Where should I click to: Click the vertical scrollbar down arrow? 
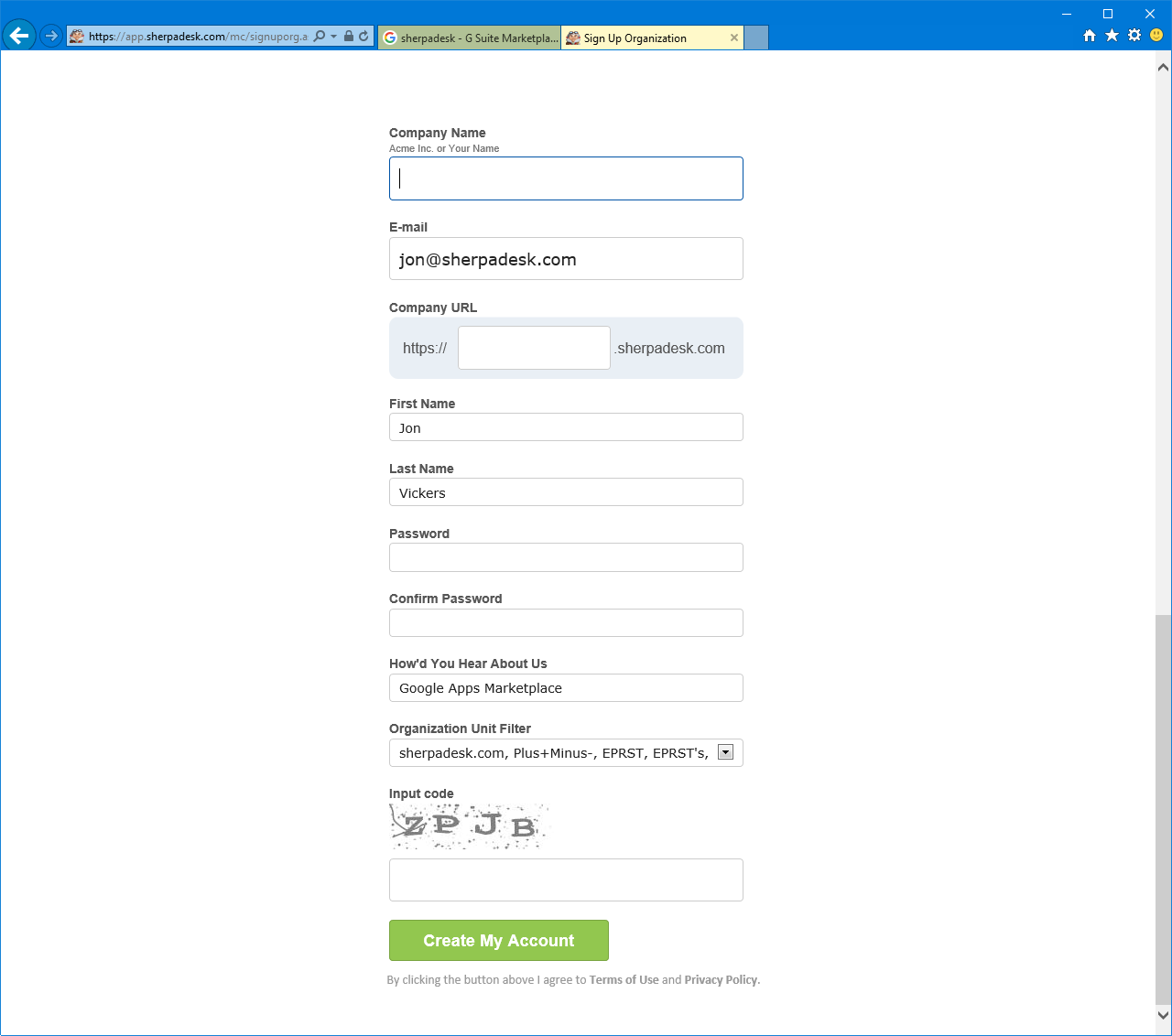1164,1015
